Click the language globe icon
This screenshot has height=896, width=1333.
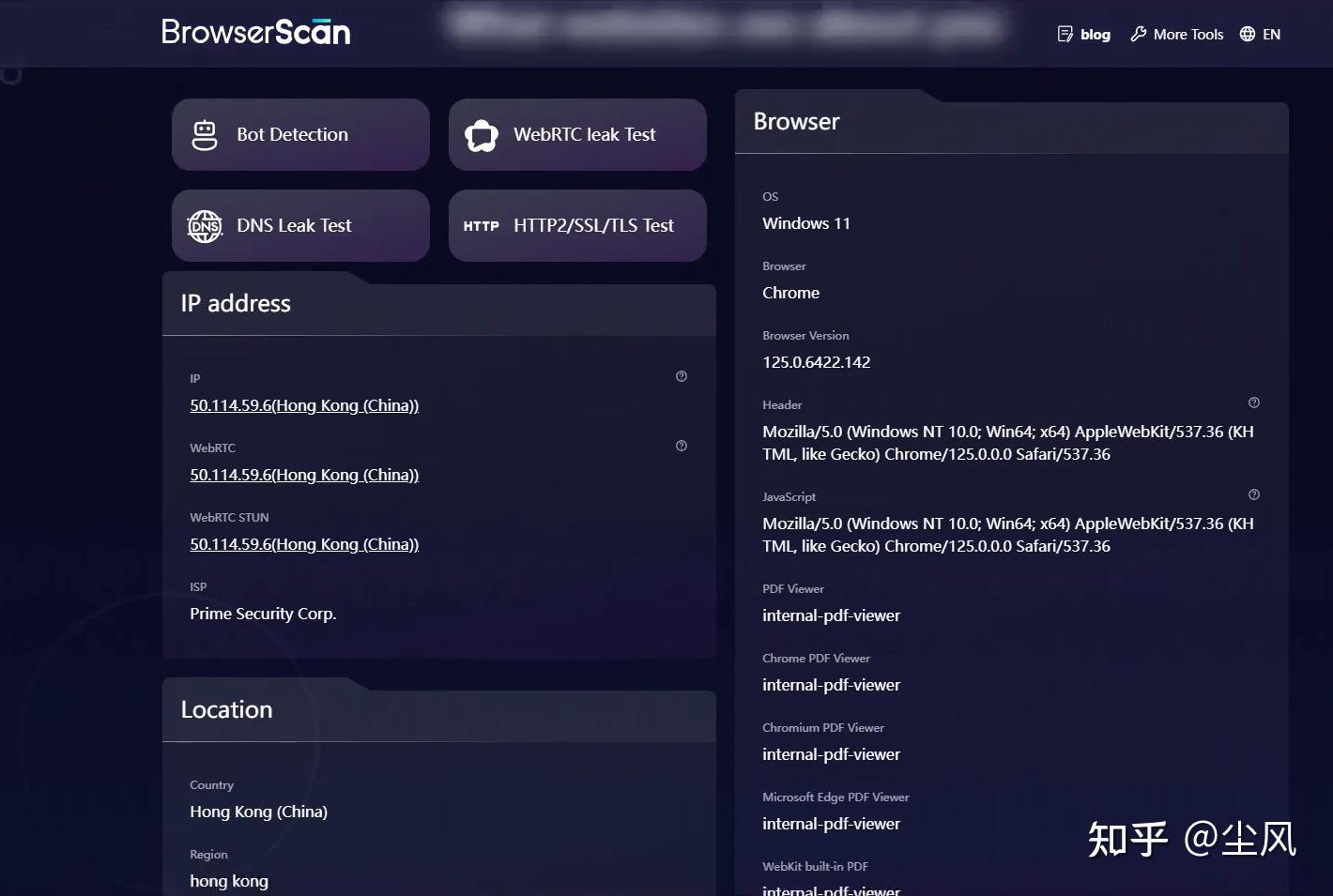pos(1248,34)
